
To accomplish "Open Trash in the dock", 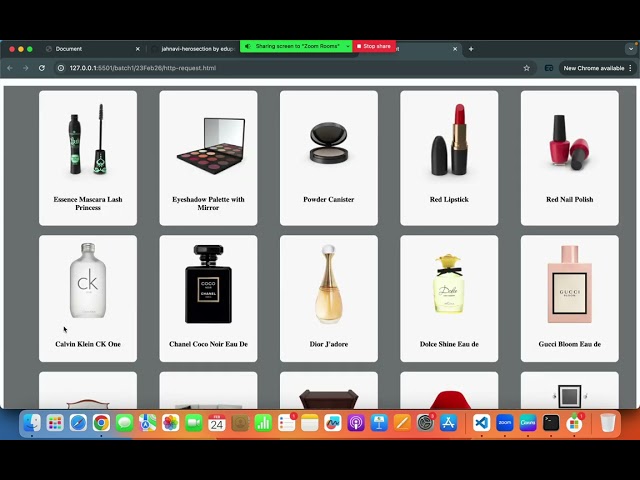I will tap(608, 423).
